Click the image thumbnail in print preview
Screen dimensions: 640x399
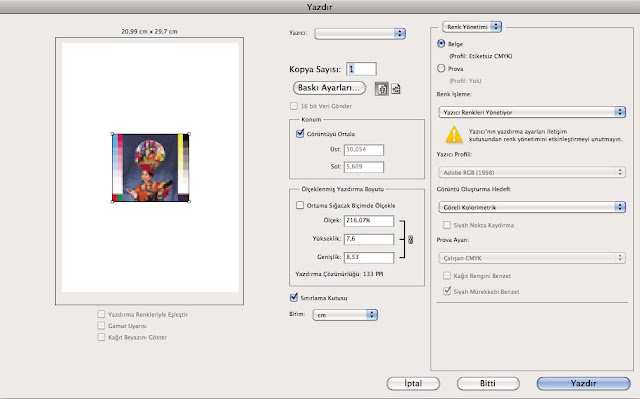click(x=151, y=168)
